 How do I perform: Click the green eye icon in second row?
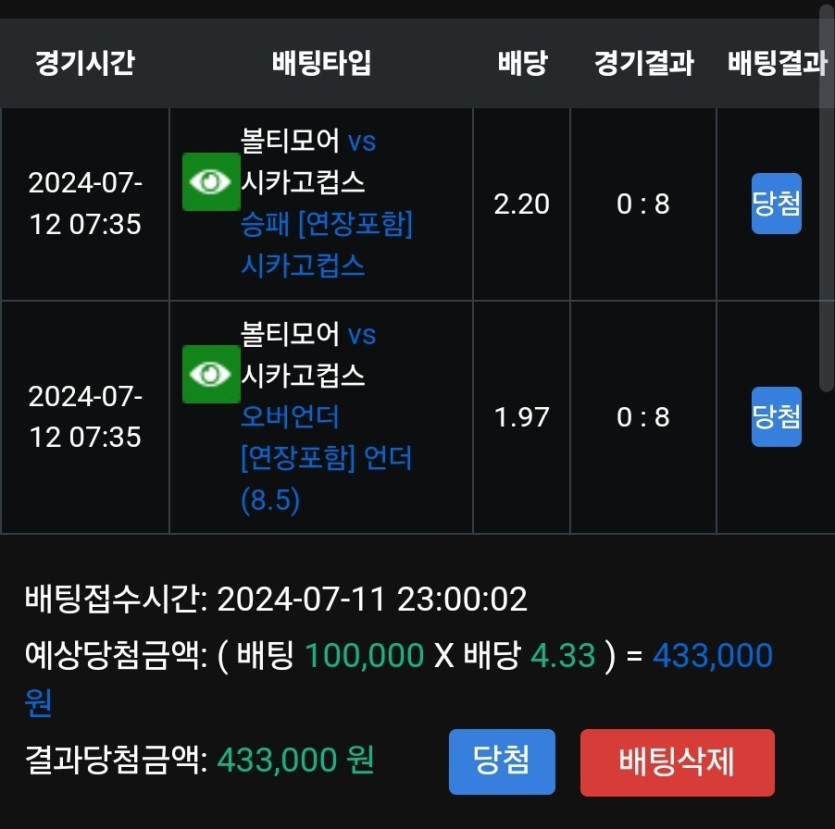click(211, 374)
